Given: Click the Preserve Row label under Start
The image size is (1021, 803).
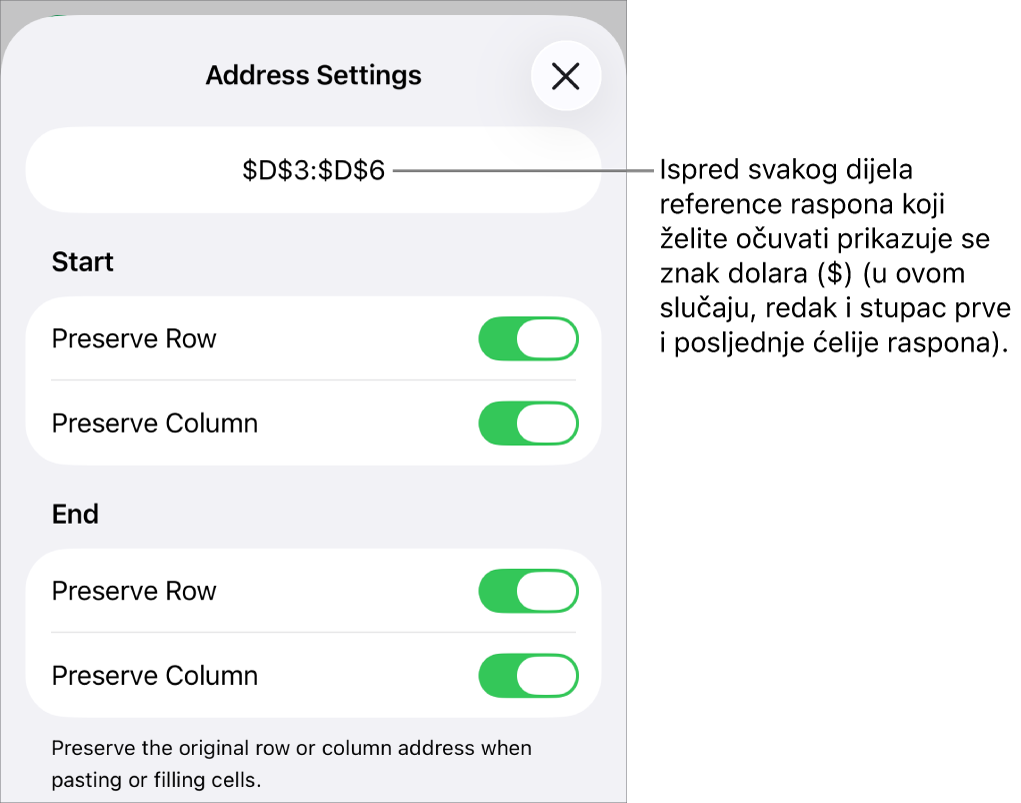Looking at the screenshot, I should (x=133, y=339).
